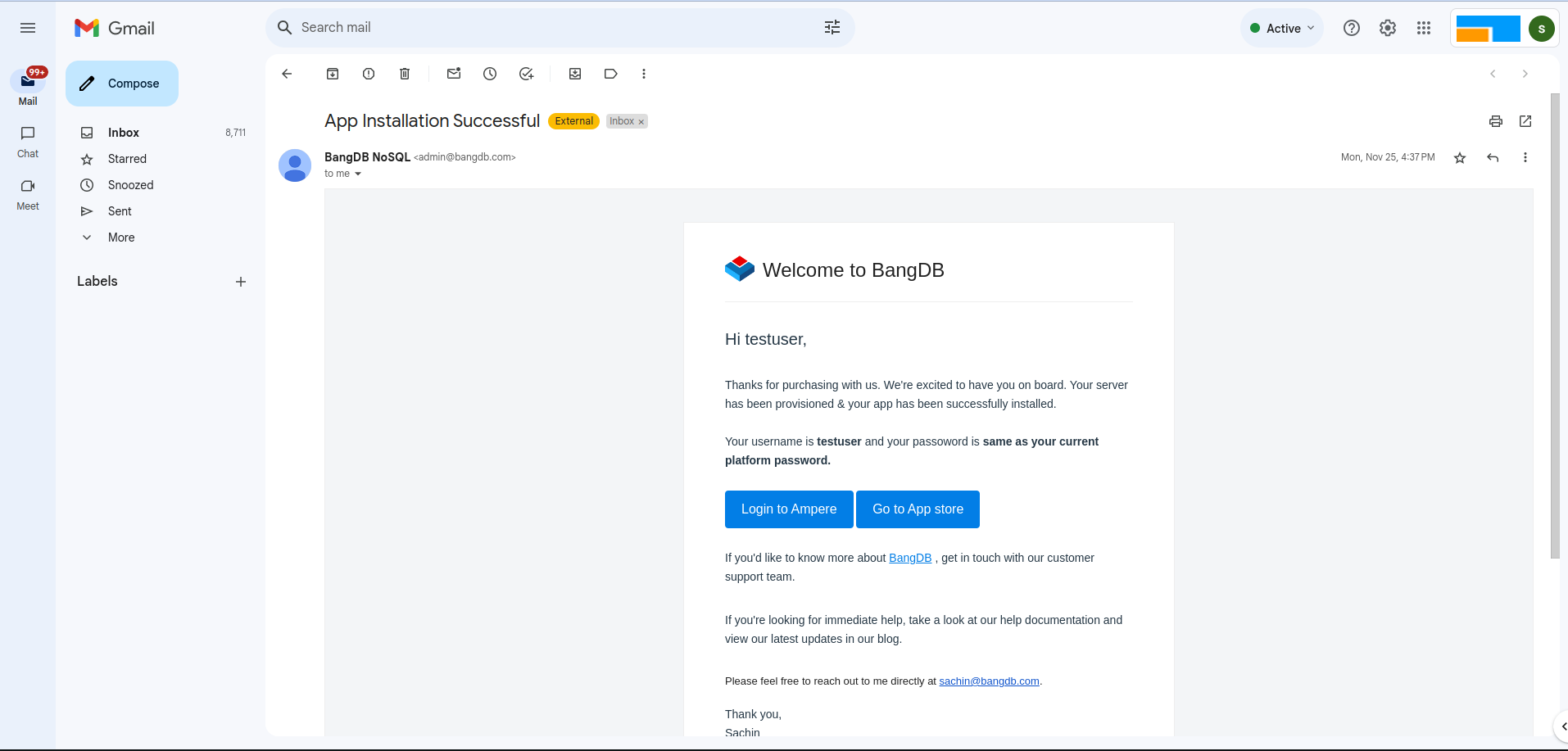Click sachin@bangdb.com email link
Image resolution: width=1568 pixels, height=751 pixels.
(989, 681)
